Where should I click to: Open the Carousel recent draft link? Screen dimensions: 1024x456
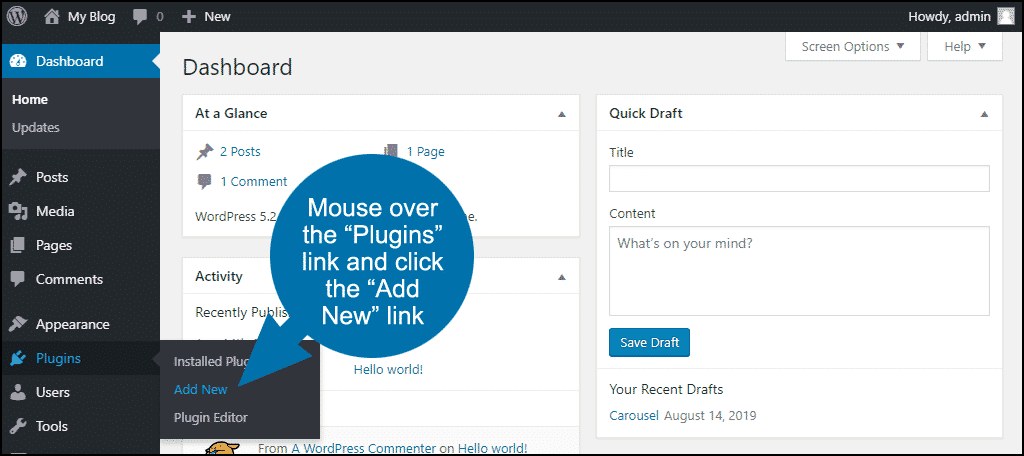pos(634,415)
